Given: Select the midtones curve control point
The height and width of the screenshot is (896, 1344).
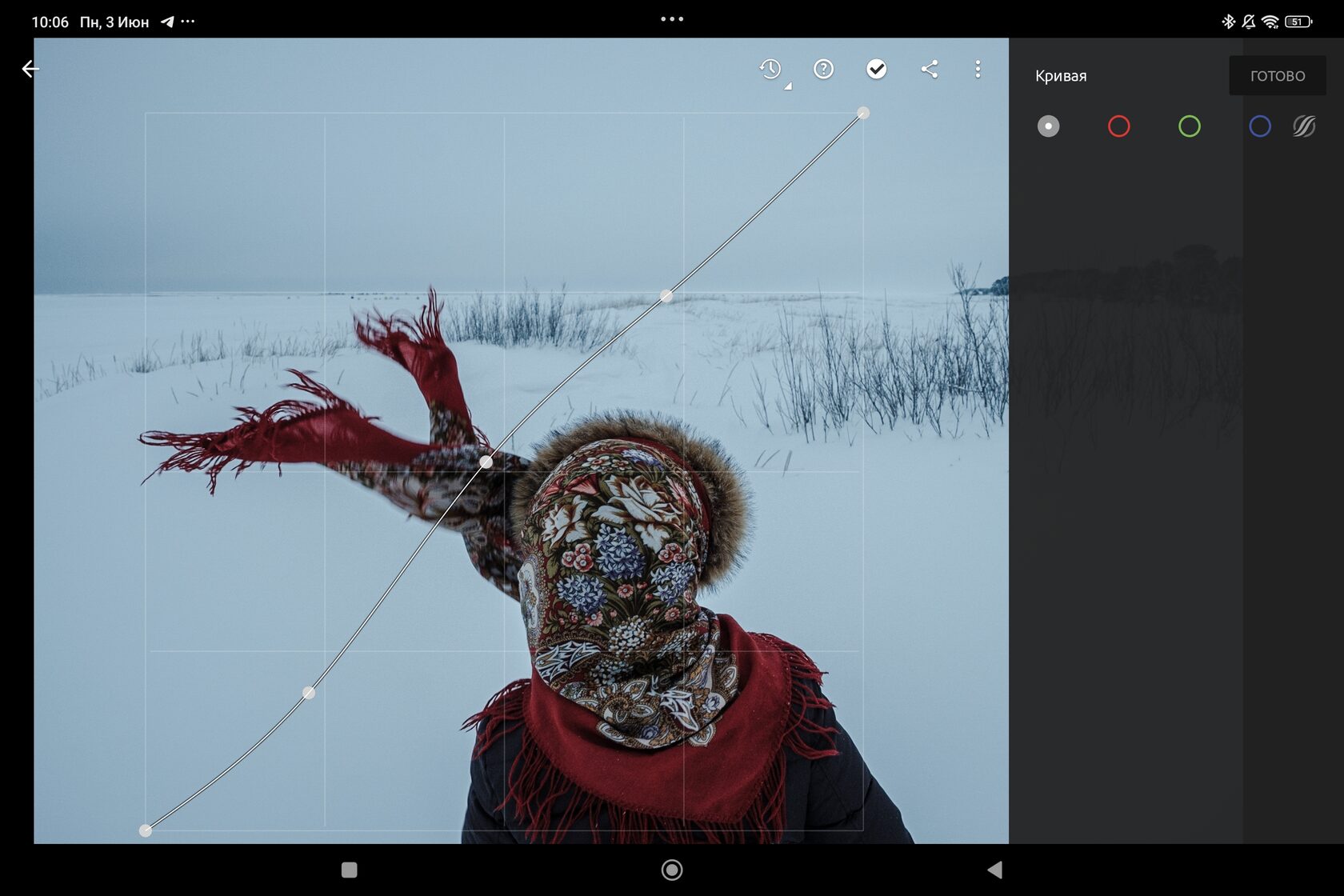Looking at the screenshot, I should click(486, 462).
